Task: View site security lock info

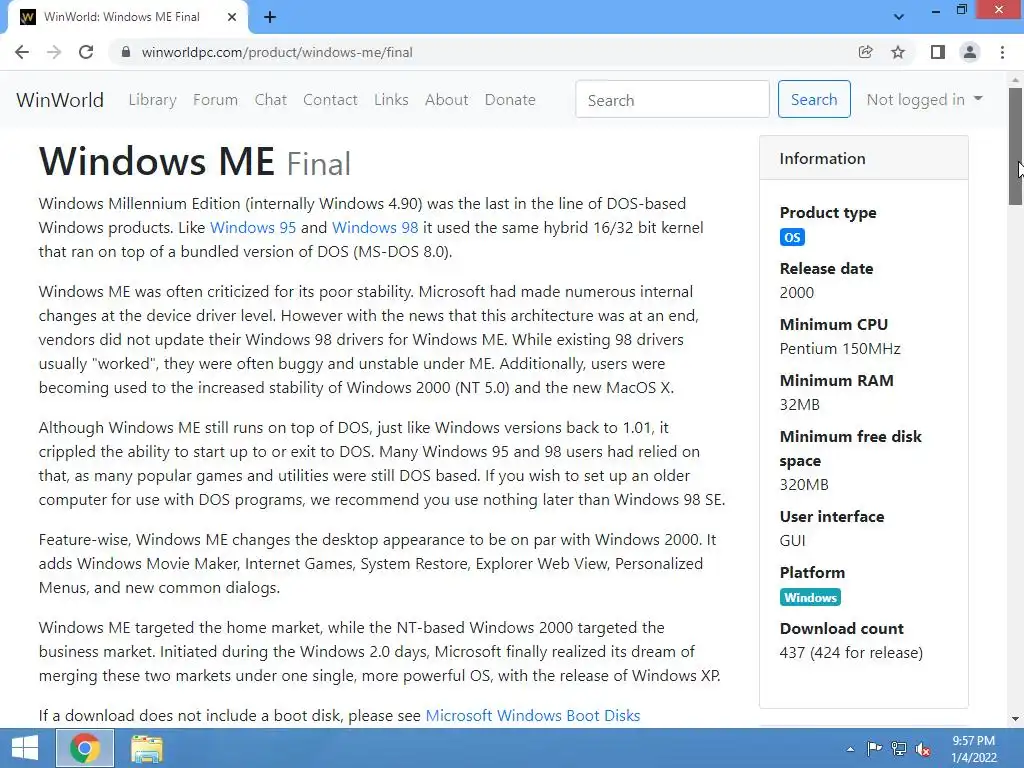Action: [x=126, y=52]
